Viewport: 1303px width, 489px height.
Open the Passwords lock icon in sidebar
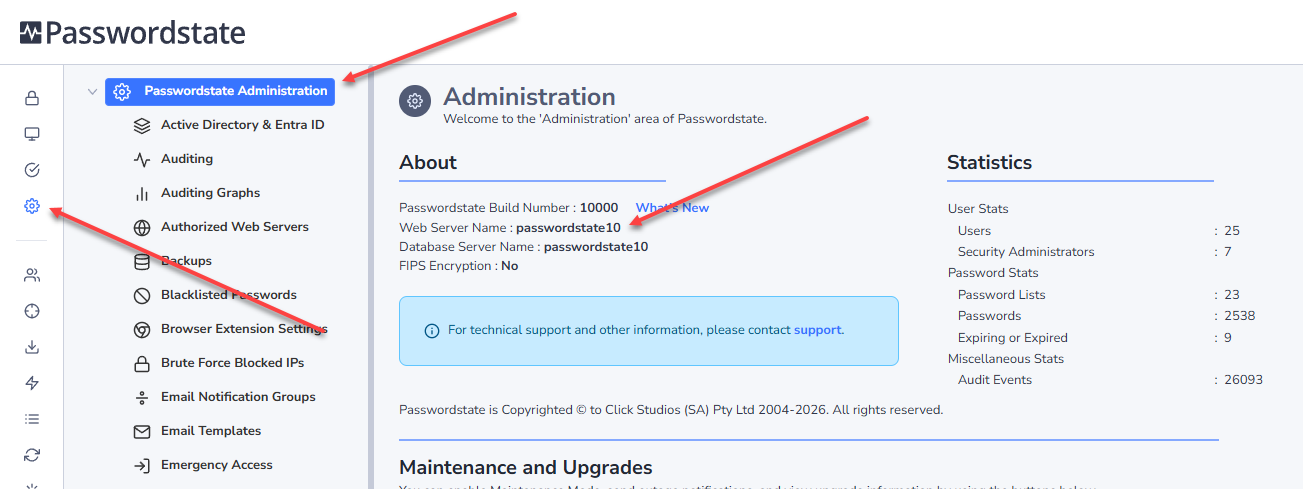[x=32, y=98]
